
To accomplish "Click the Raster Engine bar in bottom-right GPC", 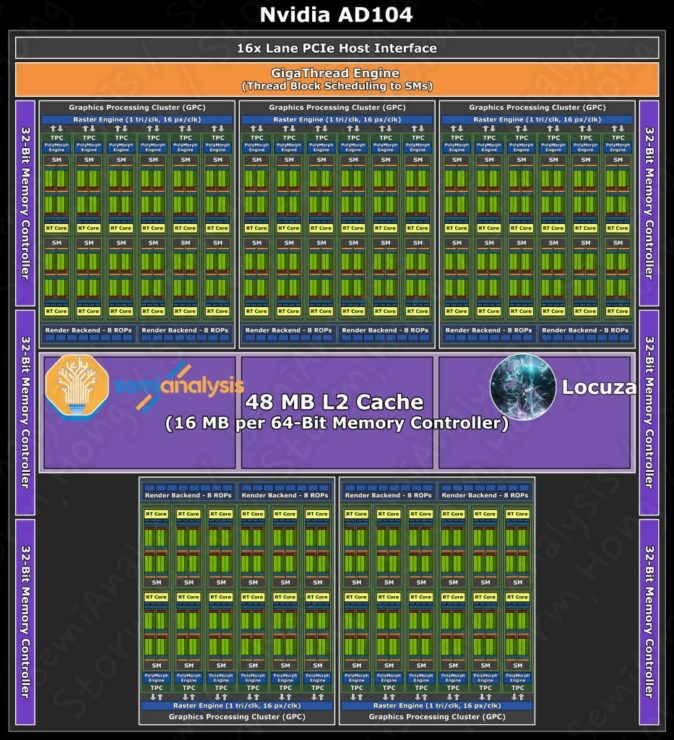I will (x=437, y=706).
